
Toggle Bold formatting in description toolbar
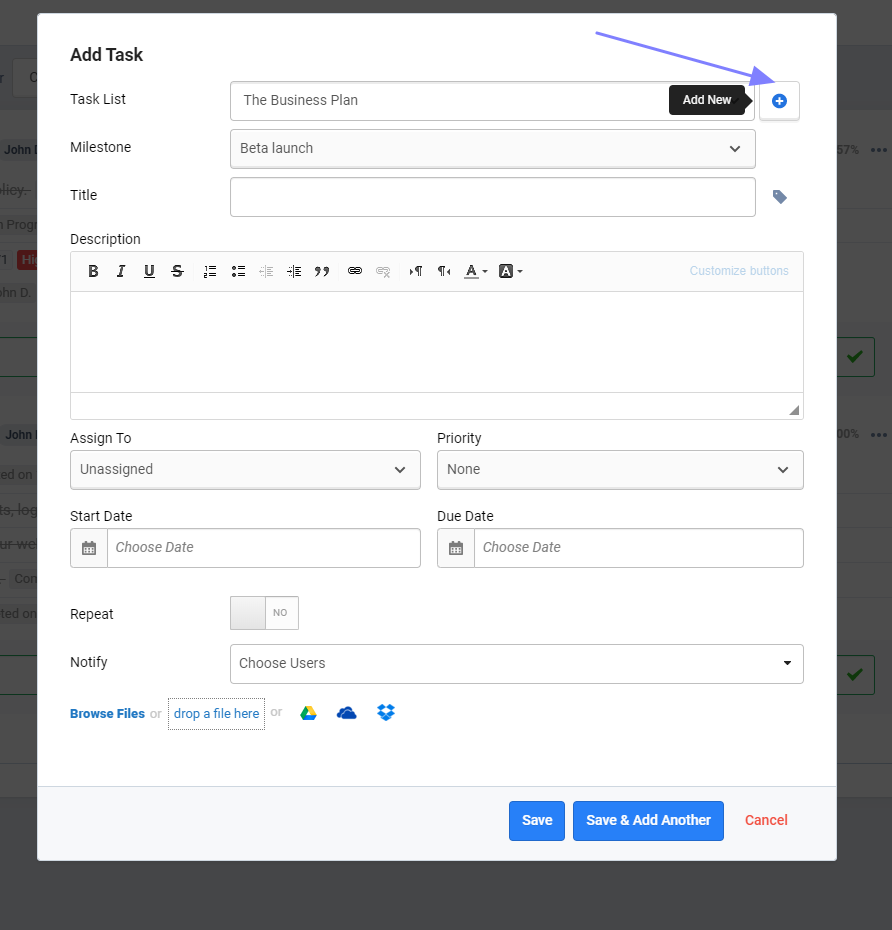tap(93, 272)
